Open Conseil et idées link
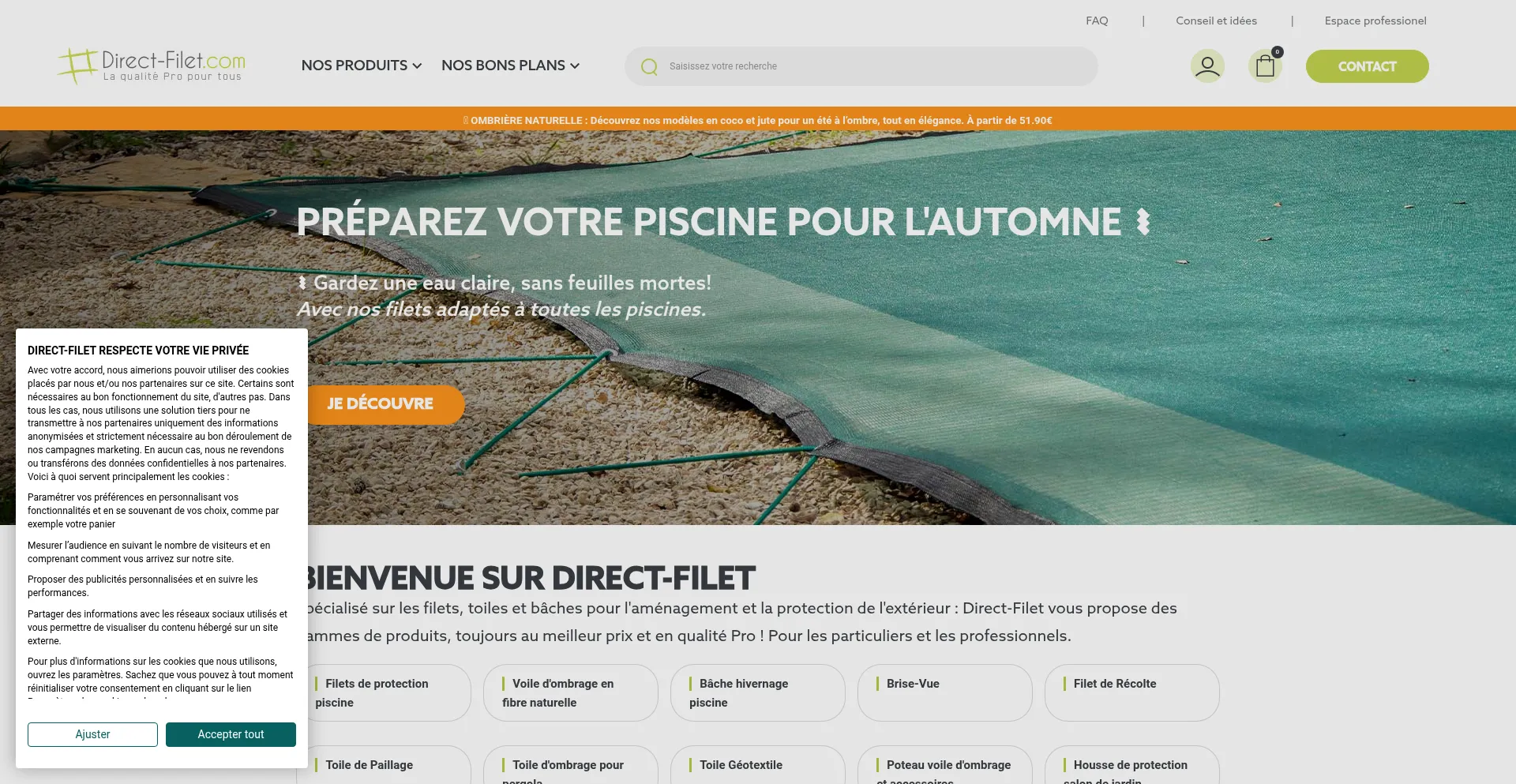Viewport: 1516px width, 784px height. point(1216,21)
